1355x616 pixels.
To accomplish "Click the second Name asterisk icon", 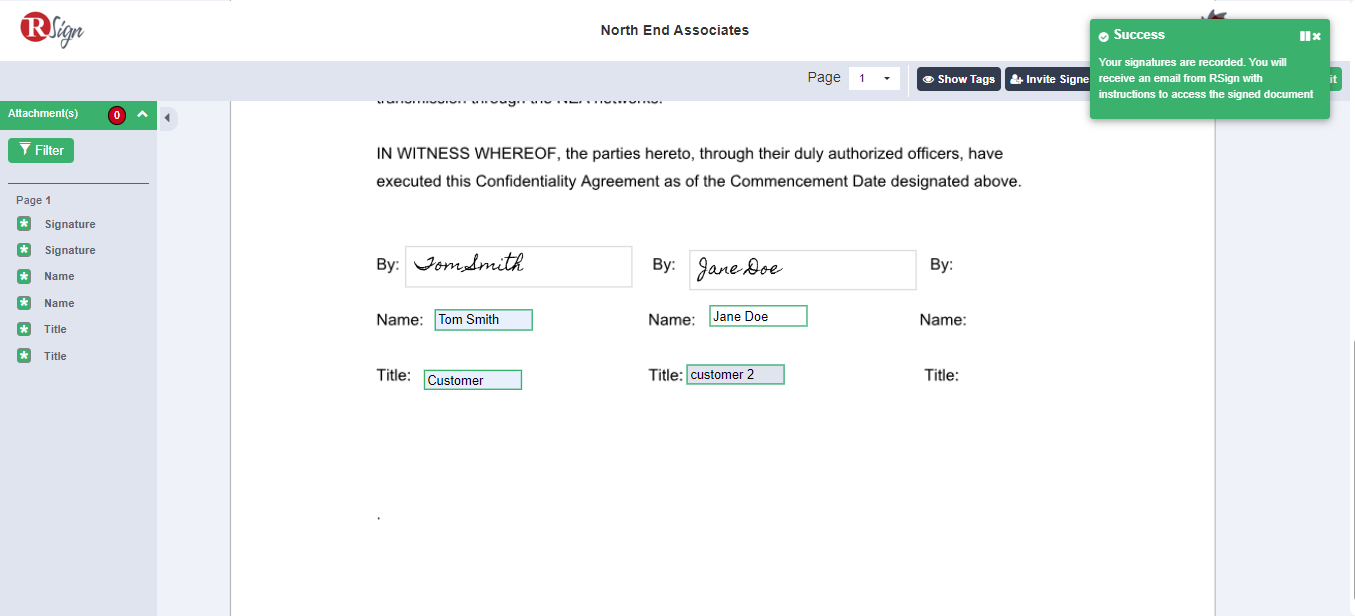I will 23,302.
